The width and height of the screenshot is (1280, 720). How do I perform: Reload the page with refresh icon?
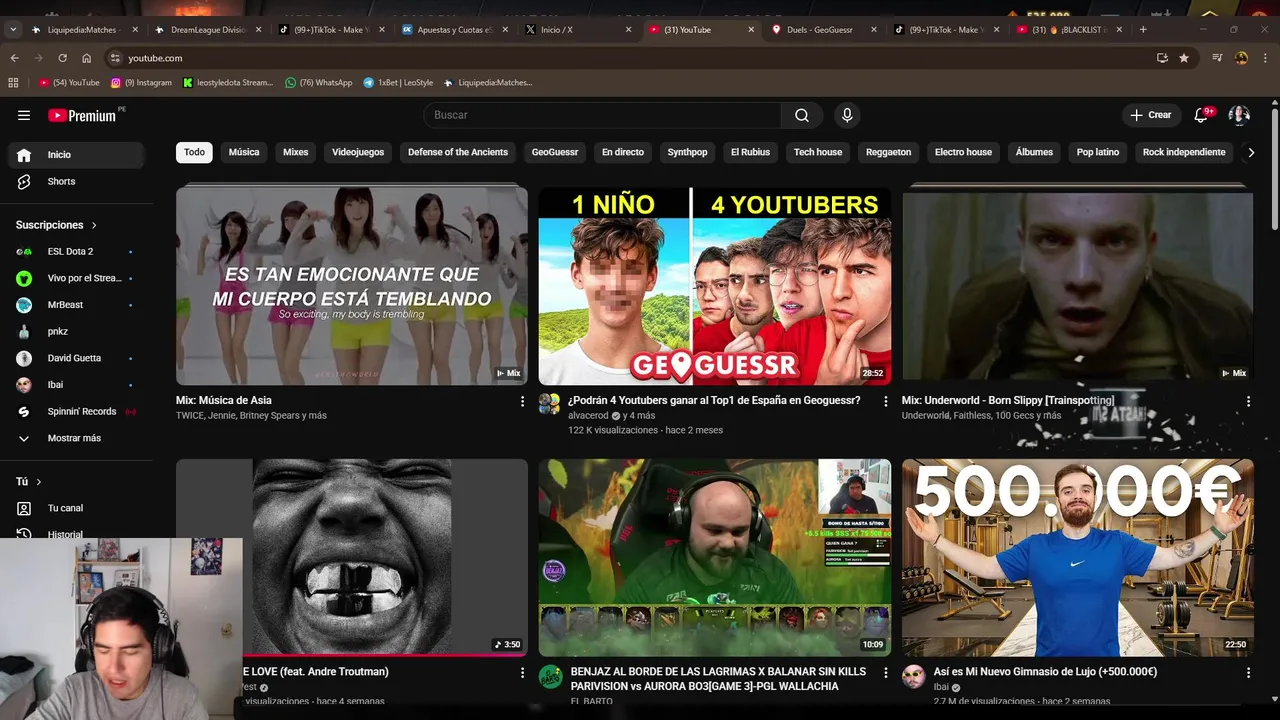(x=62, y=58)
